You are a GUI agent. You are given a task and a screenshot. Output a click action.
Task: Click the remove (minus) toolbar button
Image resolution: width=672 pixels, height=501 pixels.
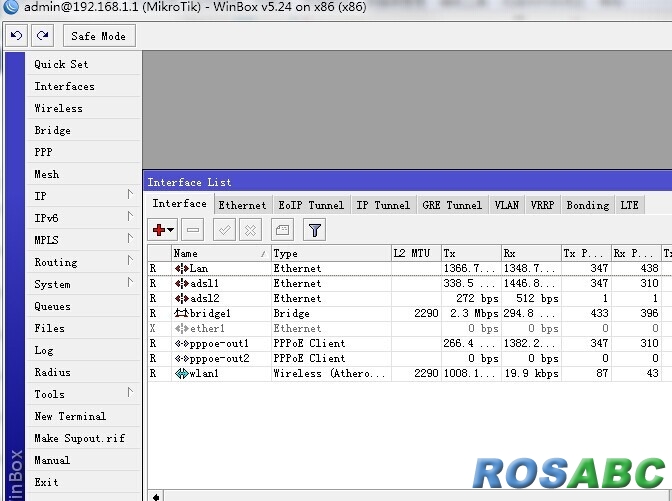[x=192, y=230]
